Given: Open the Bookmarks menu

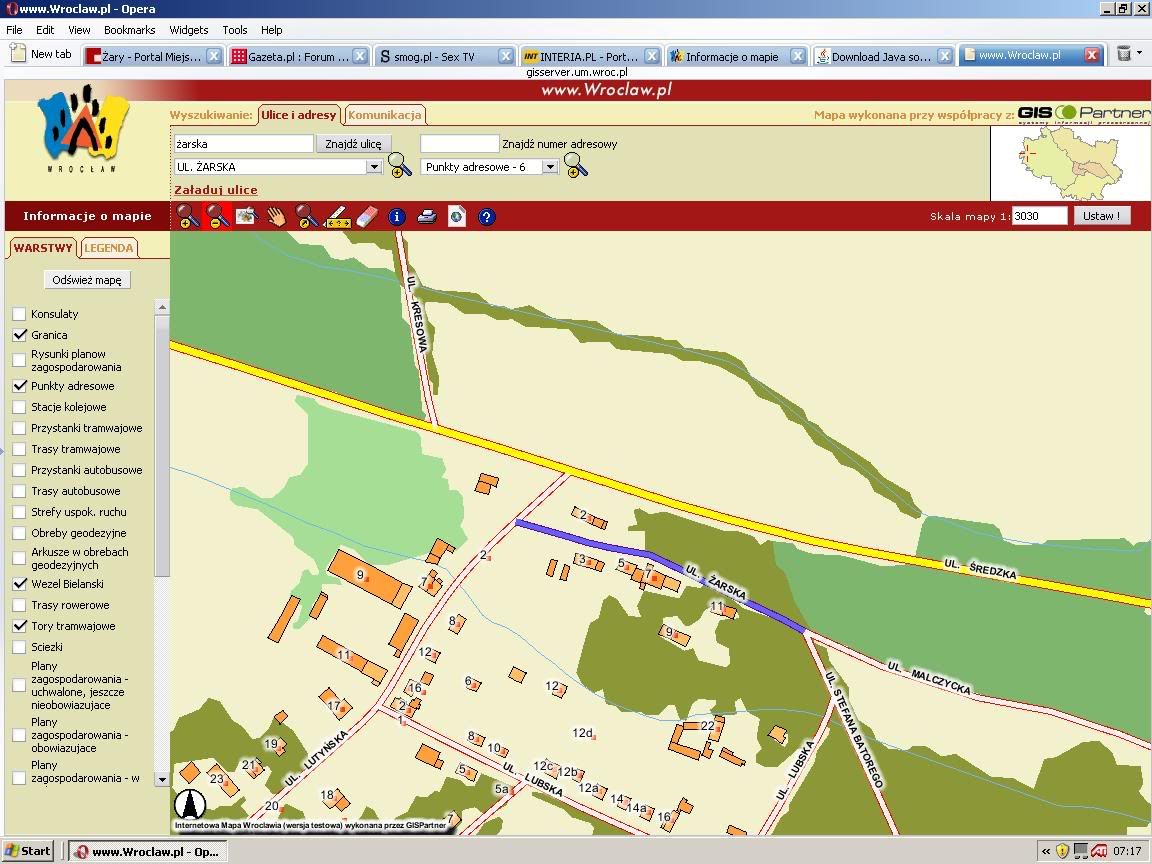Looking at the screenshot, I should click(129, 30).
